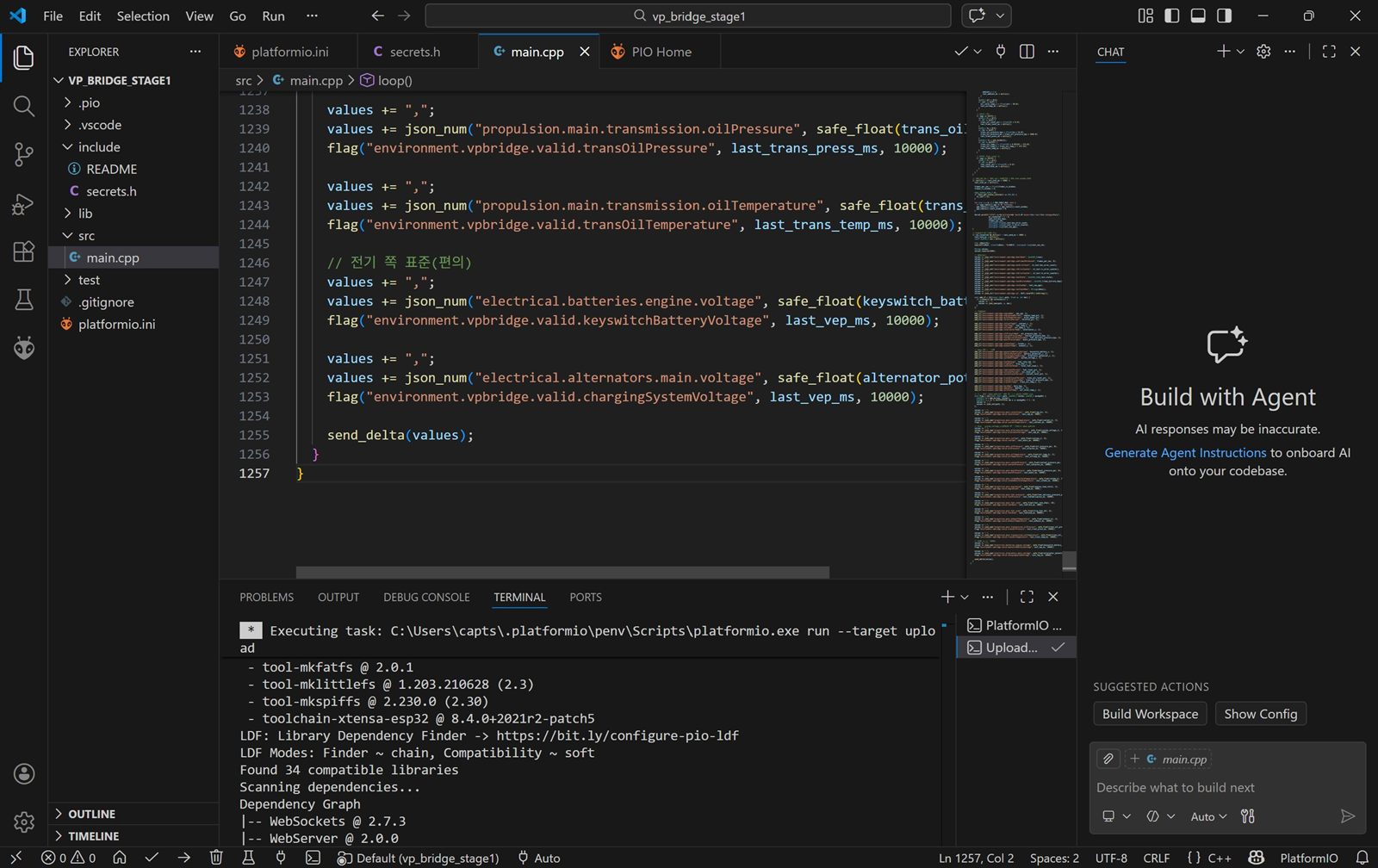Clean the build with the trash icon

(x=216, y=857)
